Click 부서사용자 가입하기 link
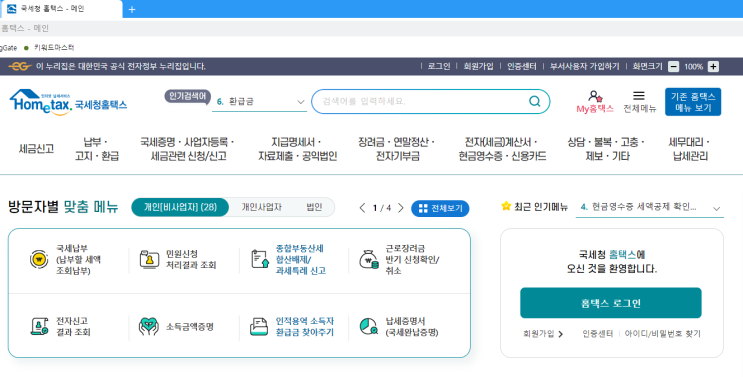Screen dimensions: 743x377 point(585,66)
